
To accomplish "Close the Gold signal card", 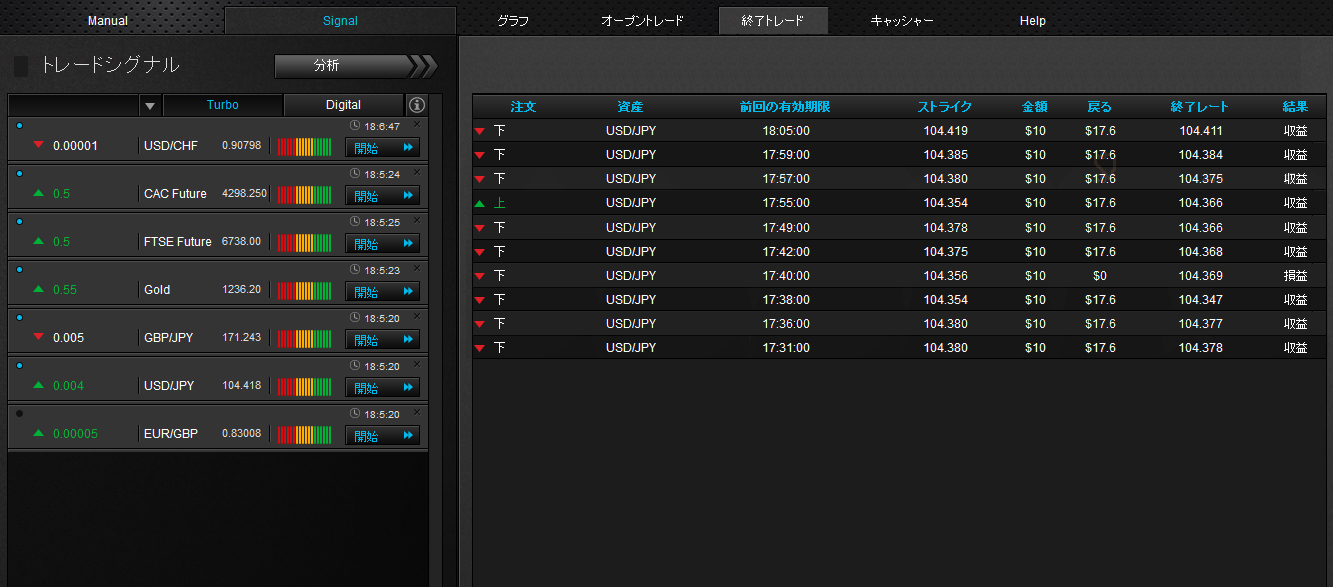I will point(417,269).
